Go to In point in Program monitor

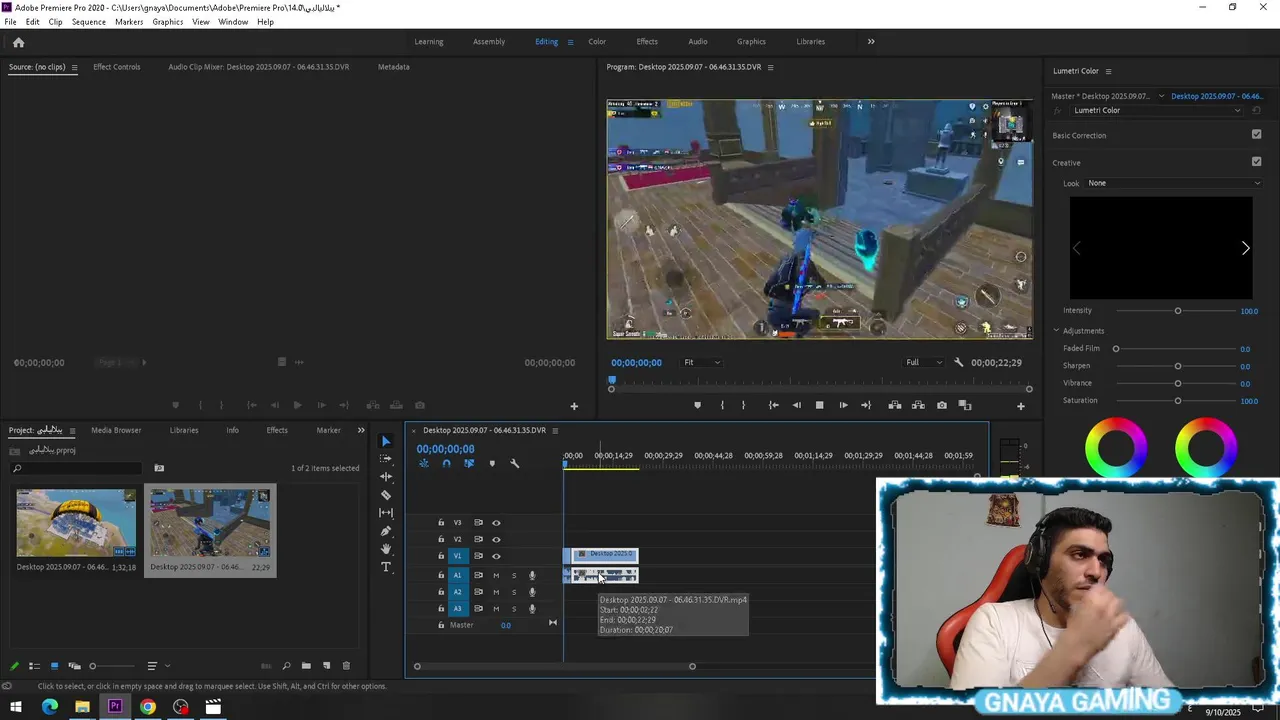[773, 405]
